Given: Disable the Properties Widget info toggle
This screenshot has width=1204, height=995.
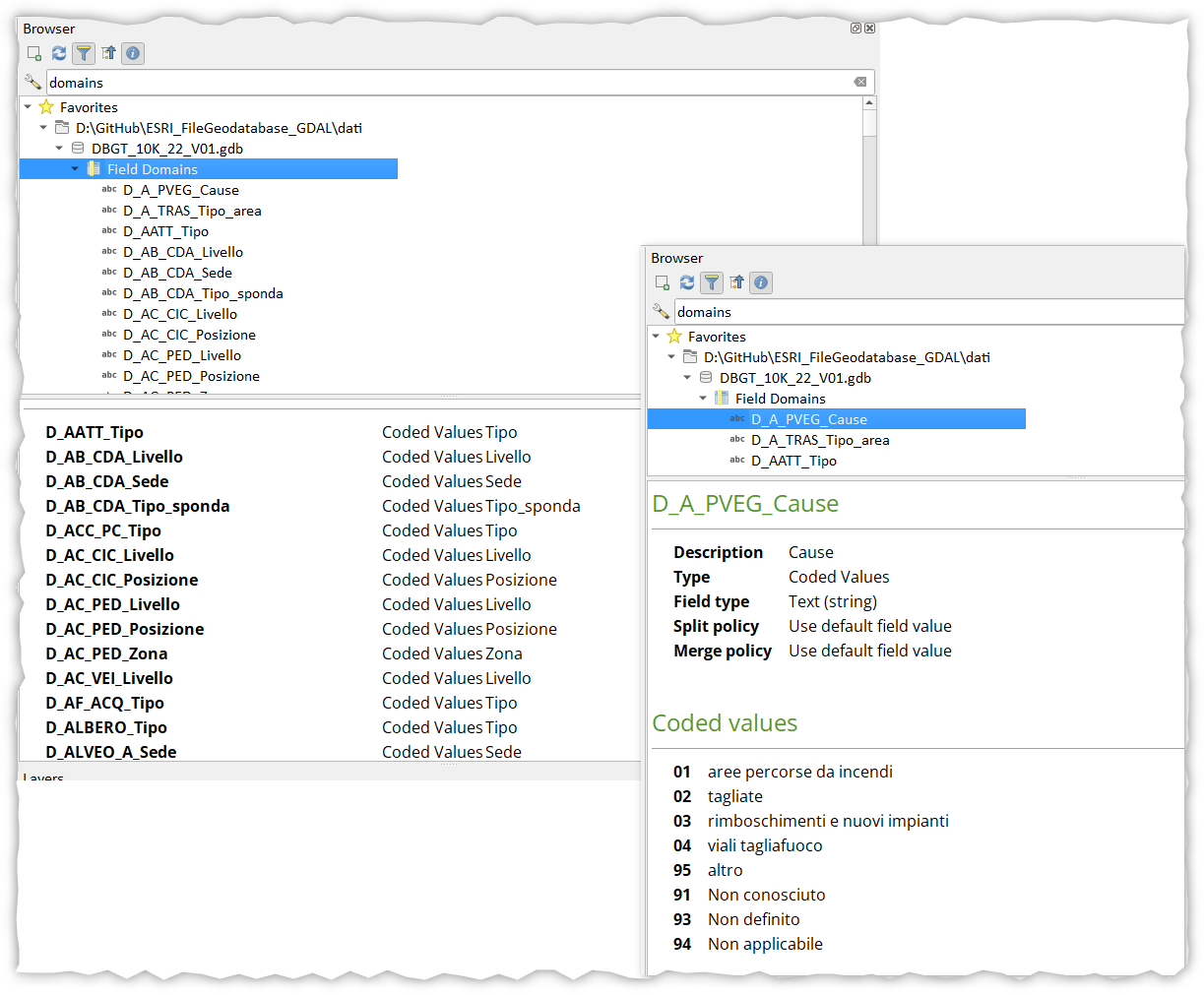Looking at the screenshot, I should 132,53.
